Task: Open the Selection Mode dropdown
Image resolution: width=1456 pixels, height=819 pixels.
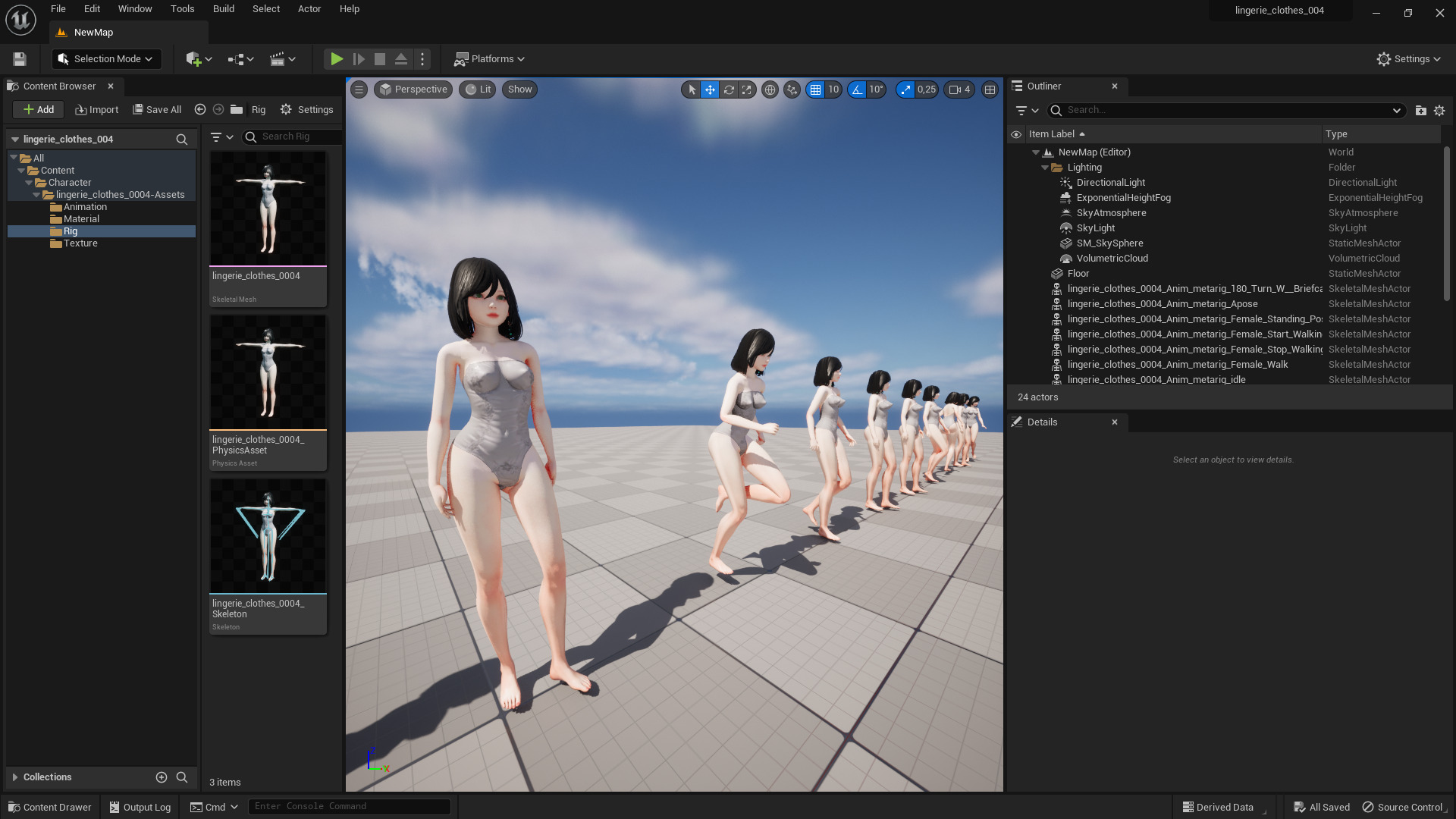Action: [x=106, y=59]
